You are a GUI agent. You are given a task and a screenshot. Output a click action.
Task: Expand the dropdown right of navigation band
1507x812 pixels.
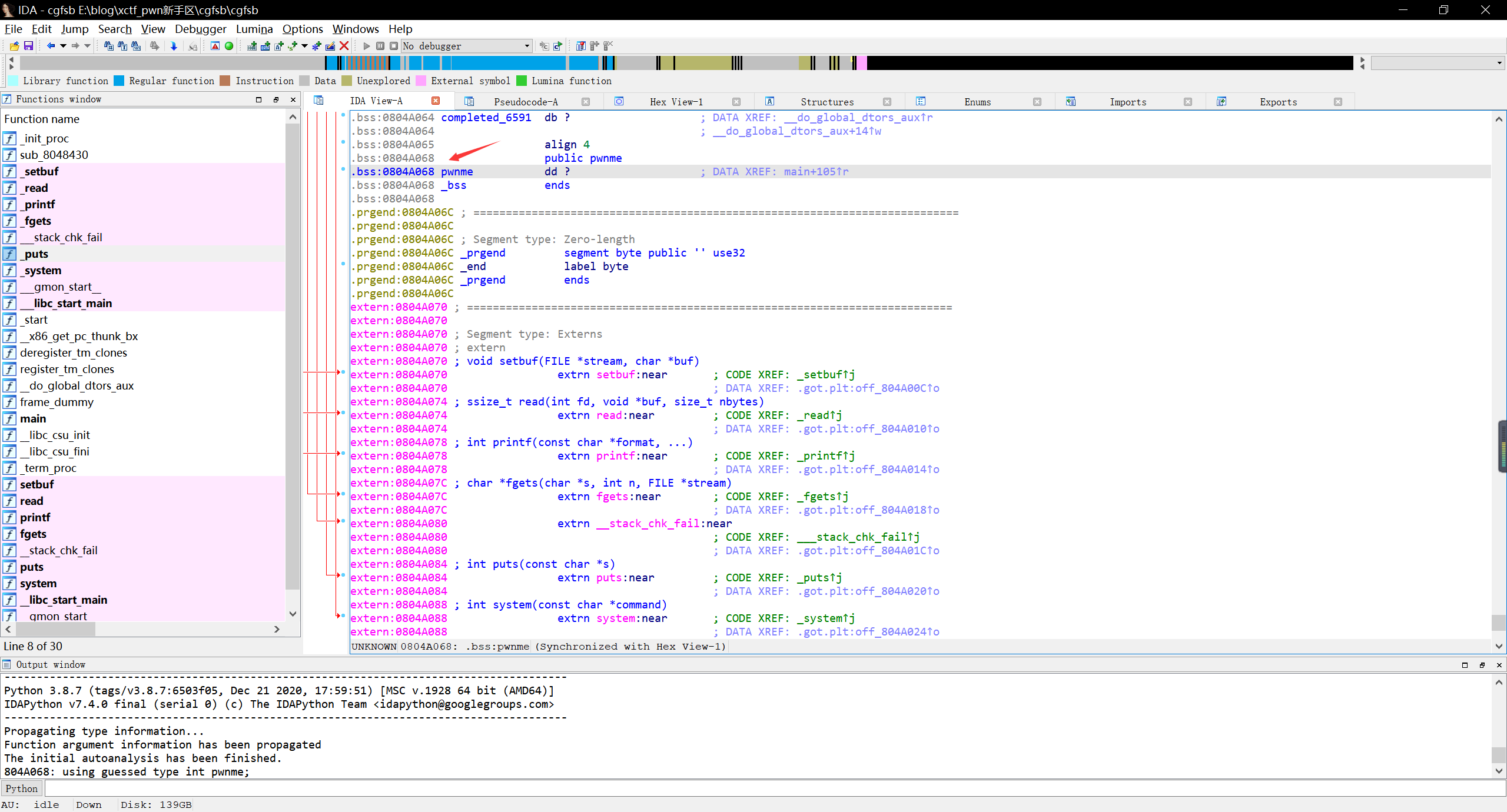[x=1499, y=63]
